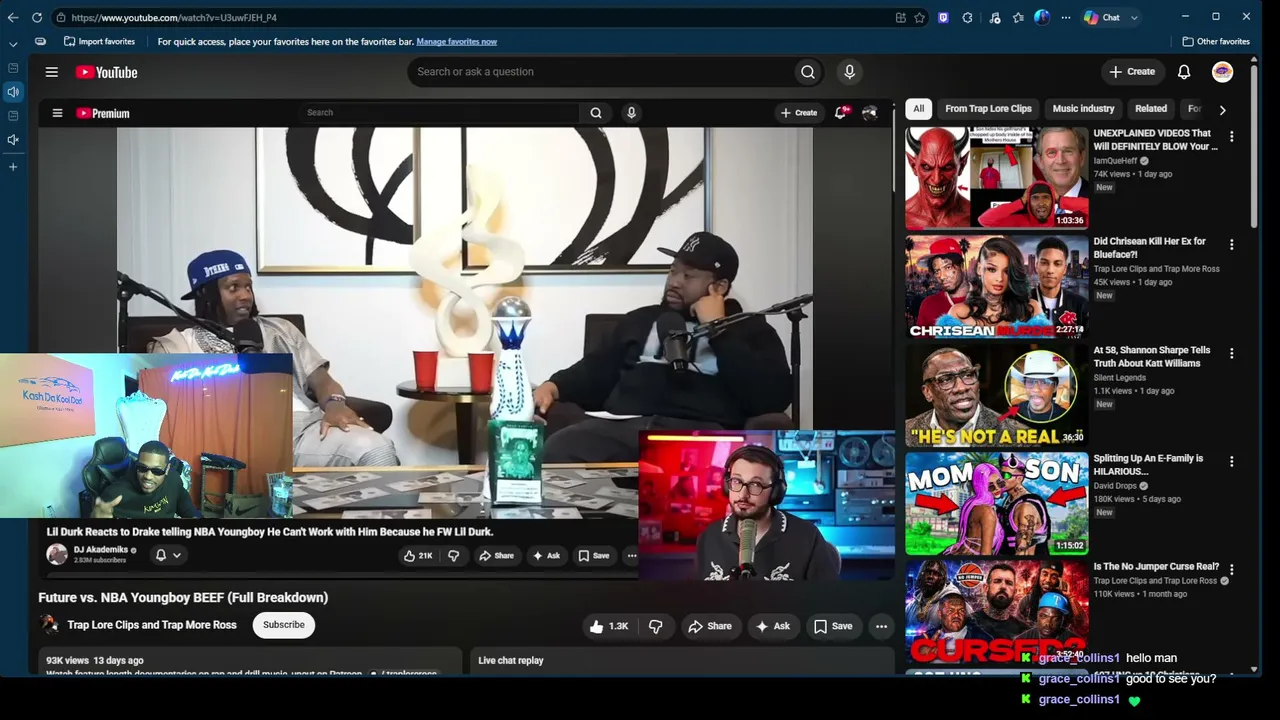Screen dimensions: 1280x720
Task: Open the Copilot Chat button
Action: [x=1102, y=17]
